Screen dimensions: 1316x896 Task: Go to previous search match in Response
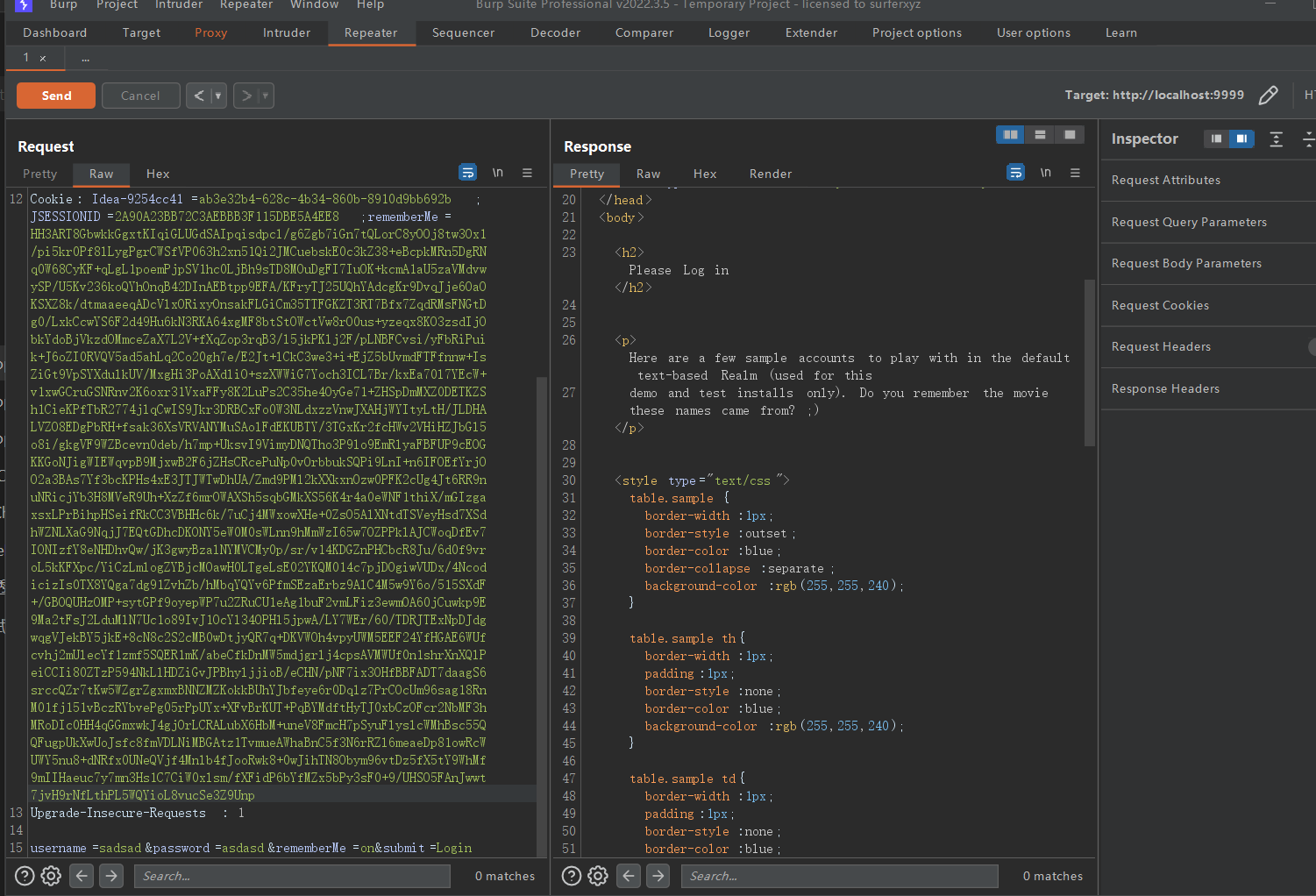click(x=629, y=875)
